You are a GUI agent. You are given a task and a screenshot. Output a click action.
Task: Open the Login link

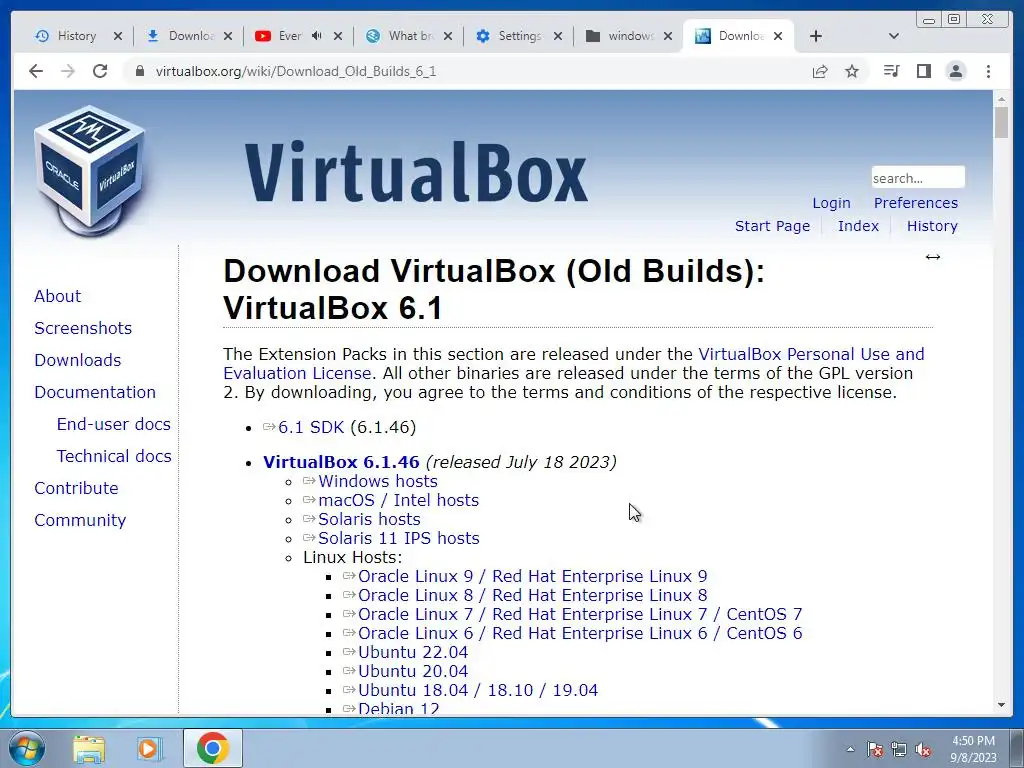tap(831, 203)
